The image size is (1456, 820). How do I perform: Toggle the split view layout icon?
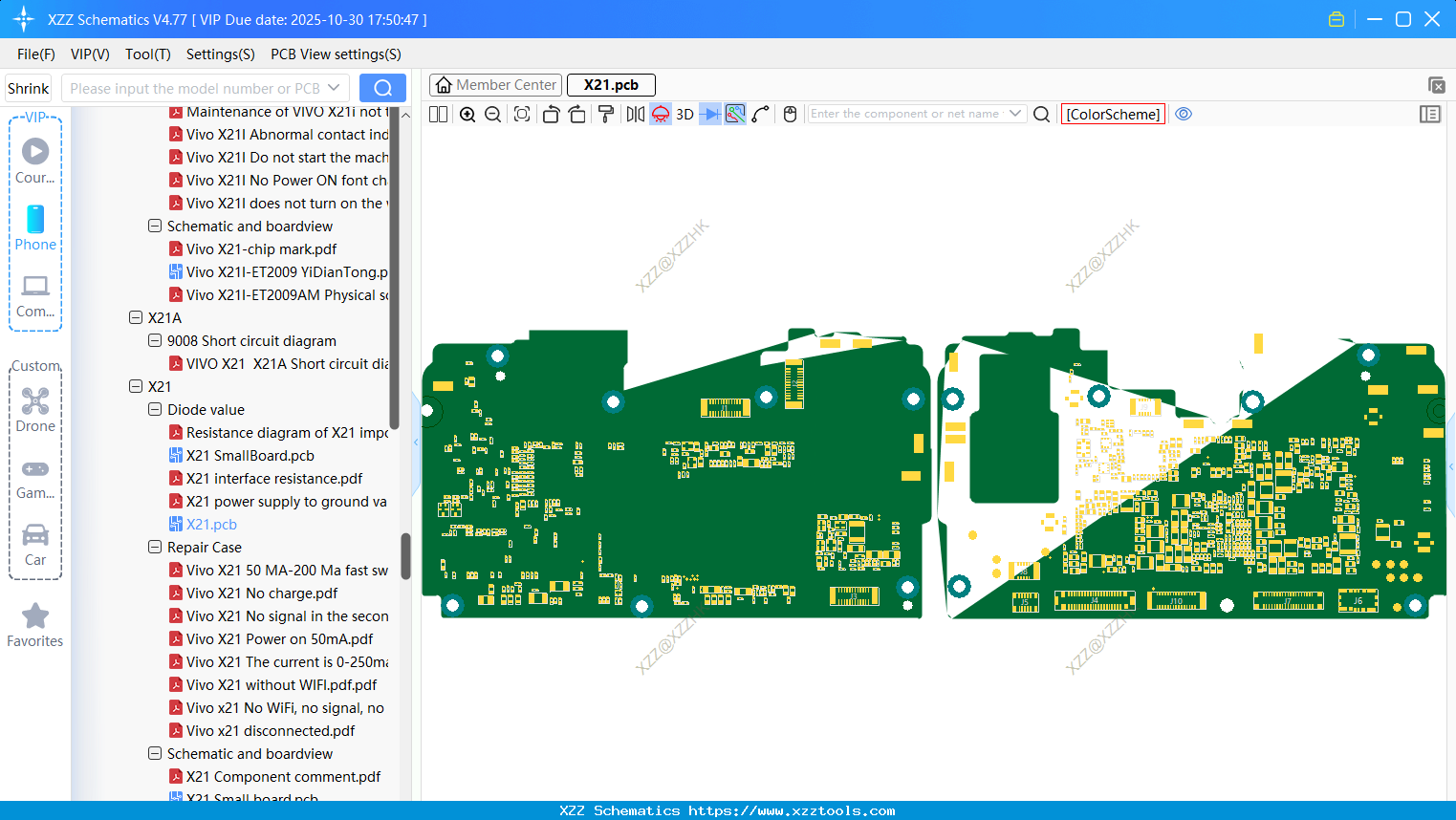439,115
